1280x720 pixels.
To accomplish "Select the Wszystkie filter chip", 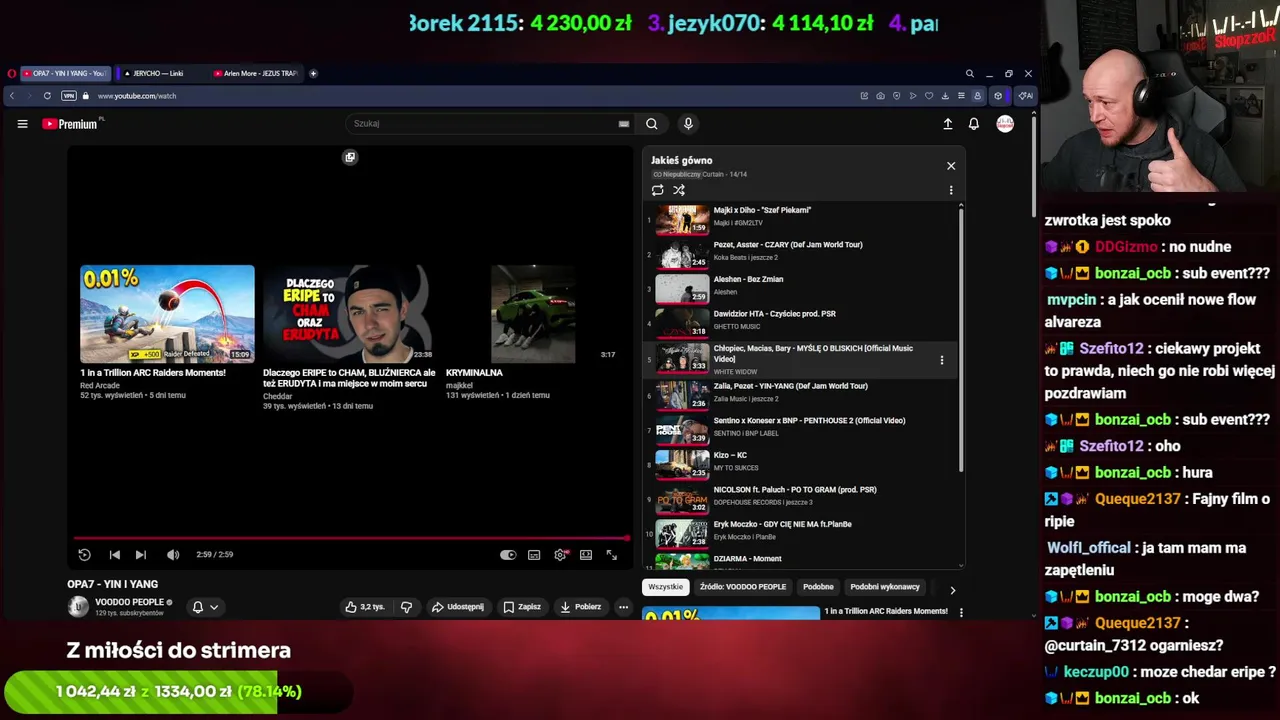I will pyautogui.click(x=665, y=587).
